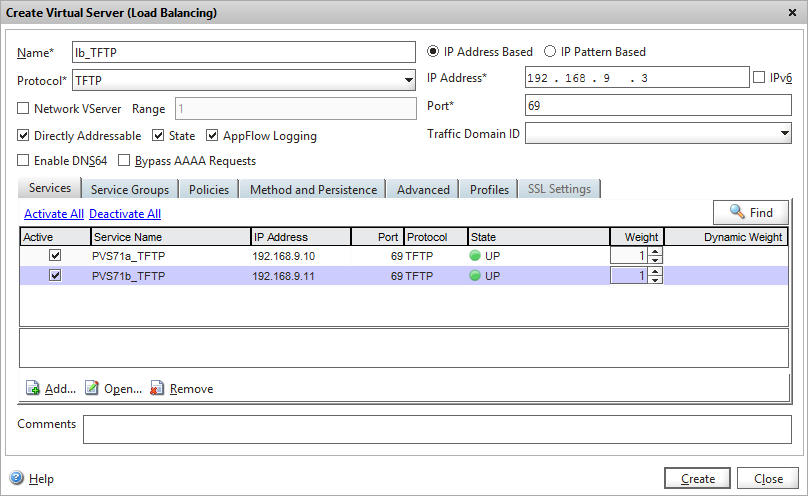Expand the Traffic Domain ID dropdown
The height and width of the screenshot is (497, 808).
pos(783,134)
